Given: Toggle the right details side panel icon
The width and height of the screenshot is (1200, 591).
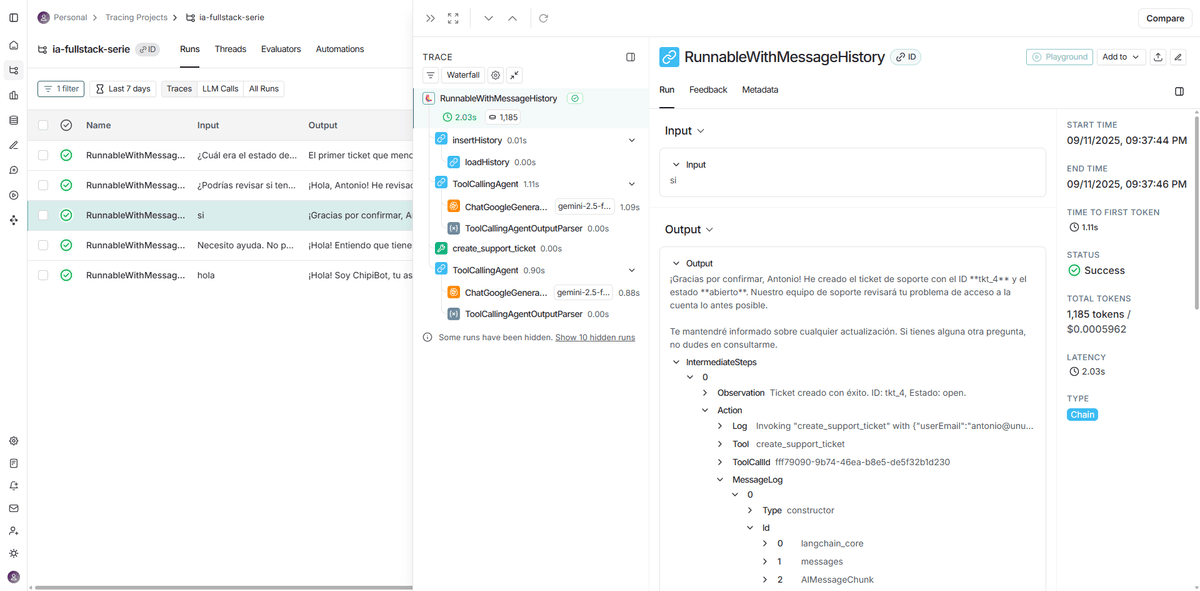Looking at the screenshot, I should click(x=1179, y=91).
